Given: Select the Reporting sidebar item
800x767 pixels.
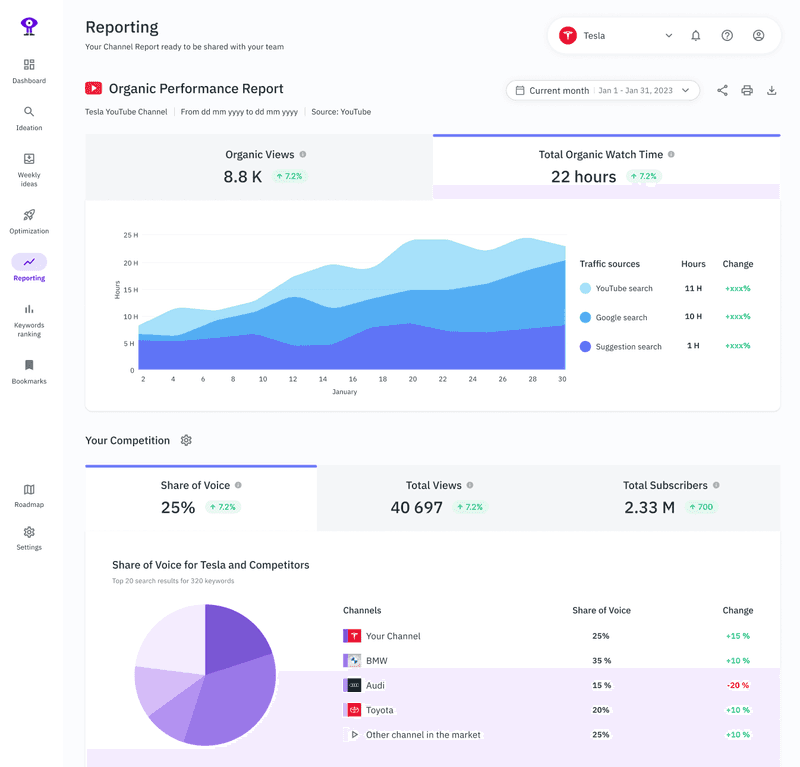Looking at the screenshot, I should point(29,267).
